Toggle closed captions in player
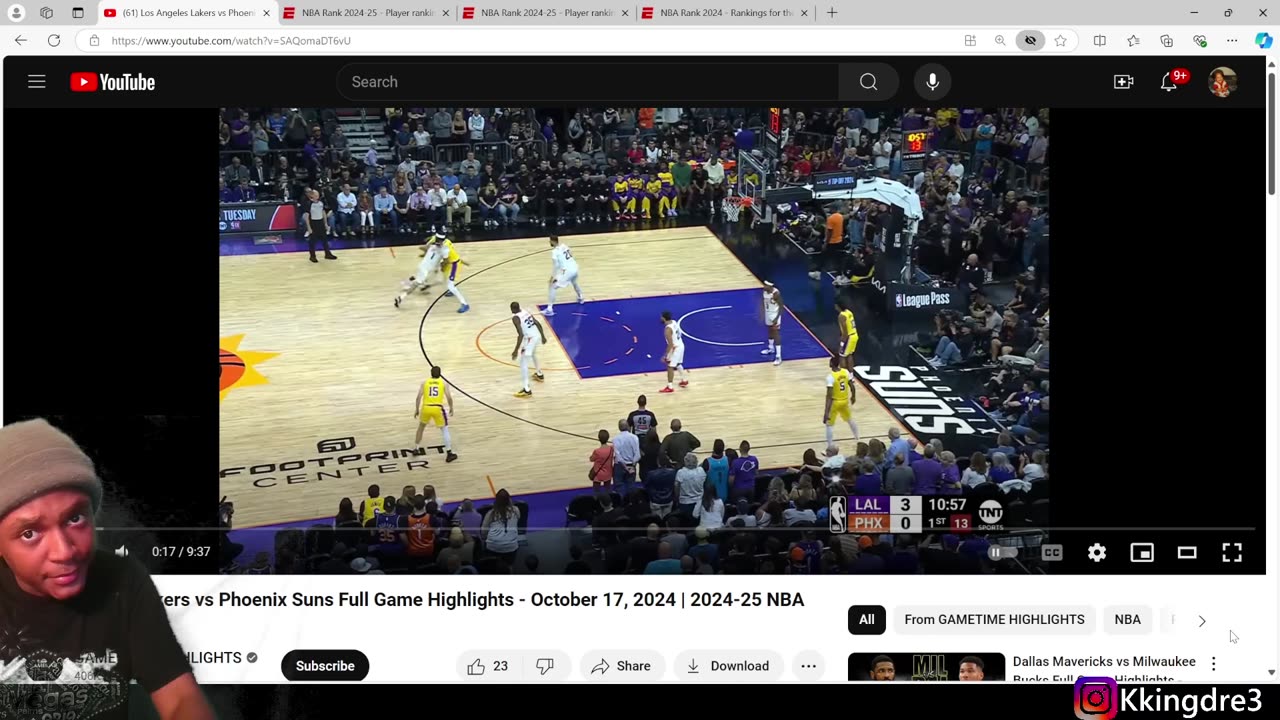1280x720 pixels. [1051, 552]
